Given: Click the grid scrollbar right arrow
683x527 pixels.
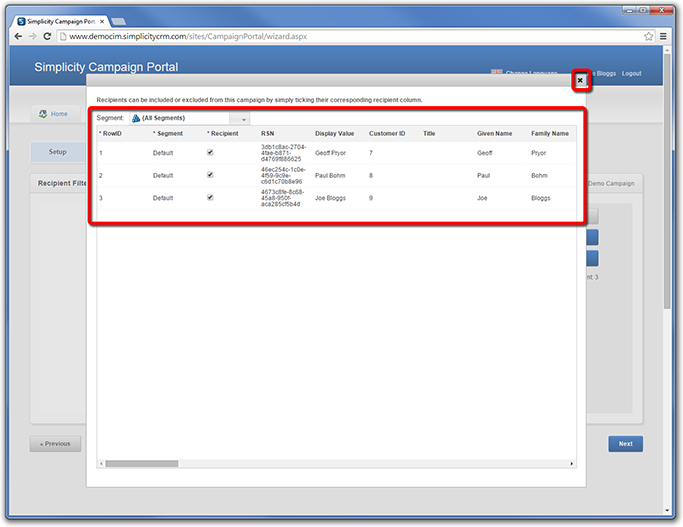Looking at the screenshot, I should coord(571,464).
